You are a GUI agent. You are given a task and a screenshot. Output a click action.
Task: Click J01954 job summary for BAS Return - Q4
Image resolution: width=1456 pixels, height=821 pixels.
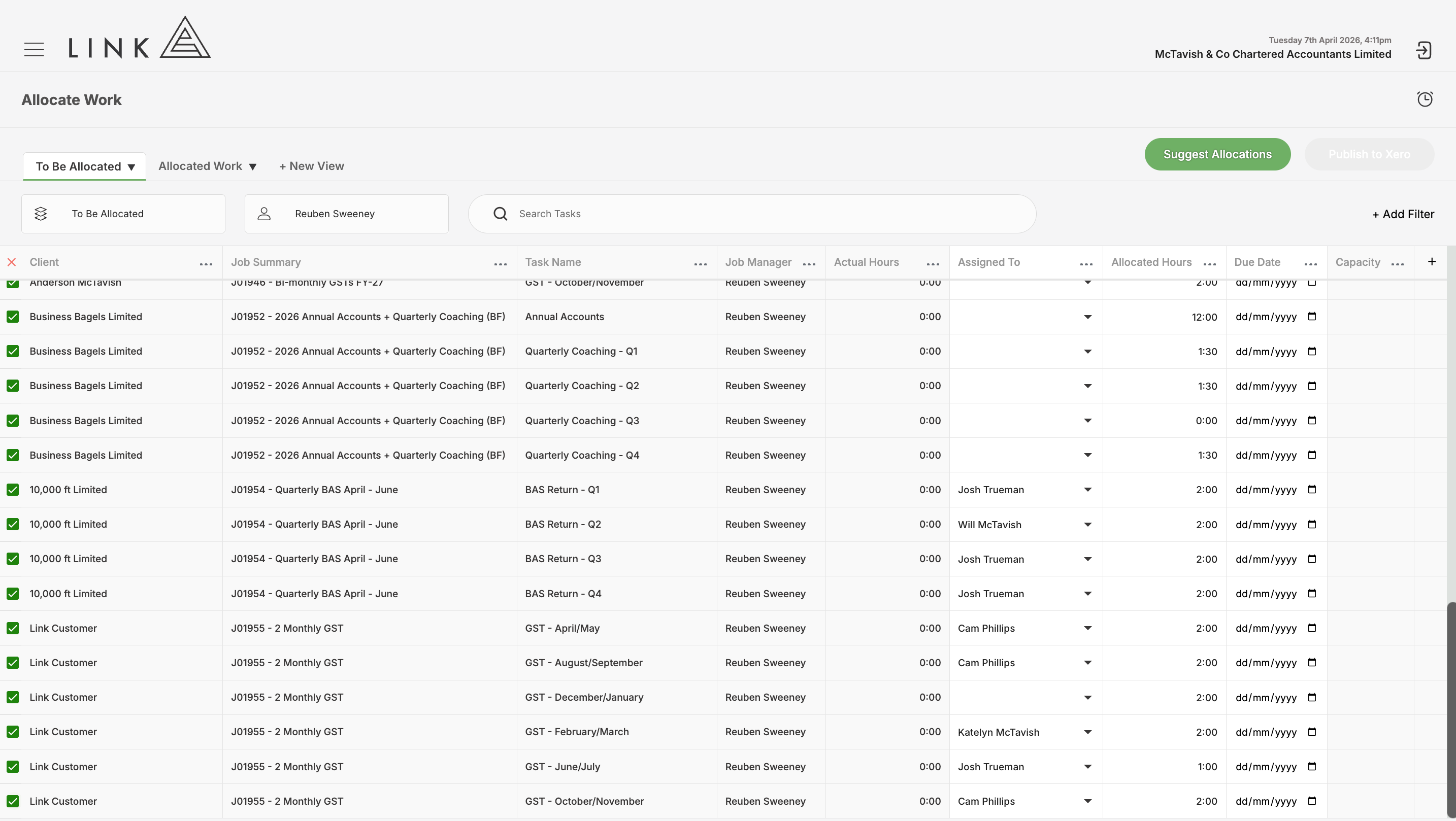314,593
